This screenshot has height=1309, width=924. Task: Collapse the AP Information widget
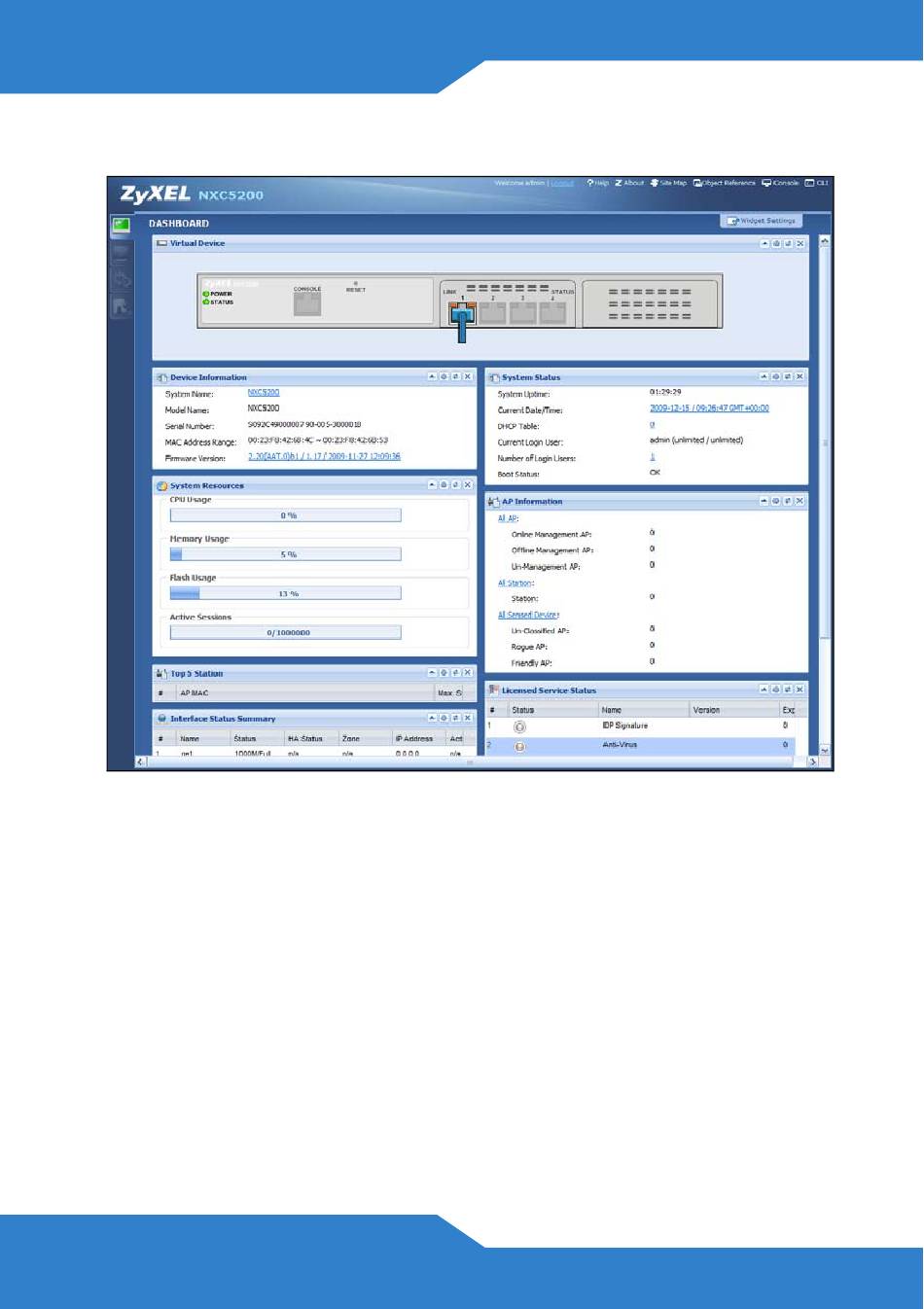click(764, 502)
